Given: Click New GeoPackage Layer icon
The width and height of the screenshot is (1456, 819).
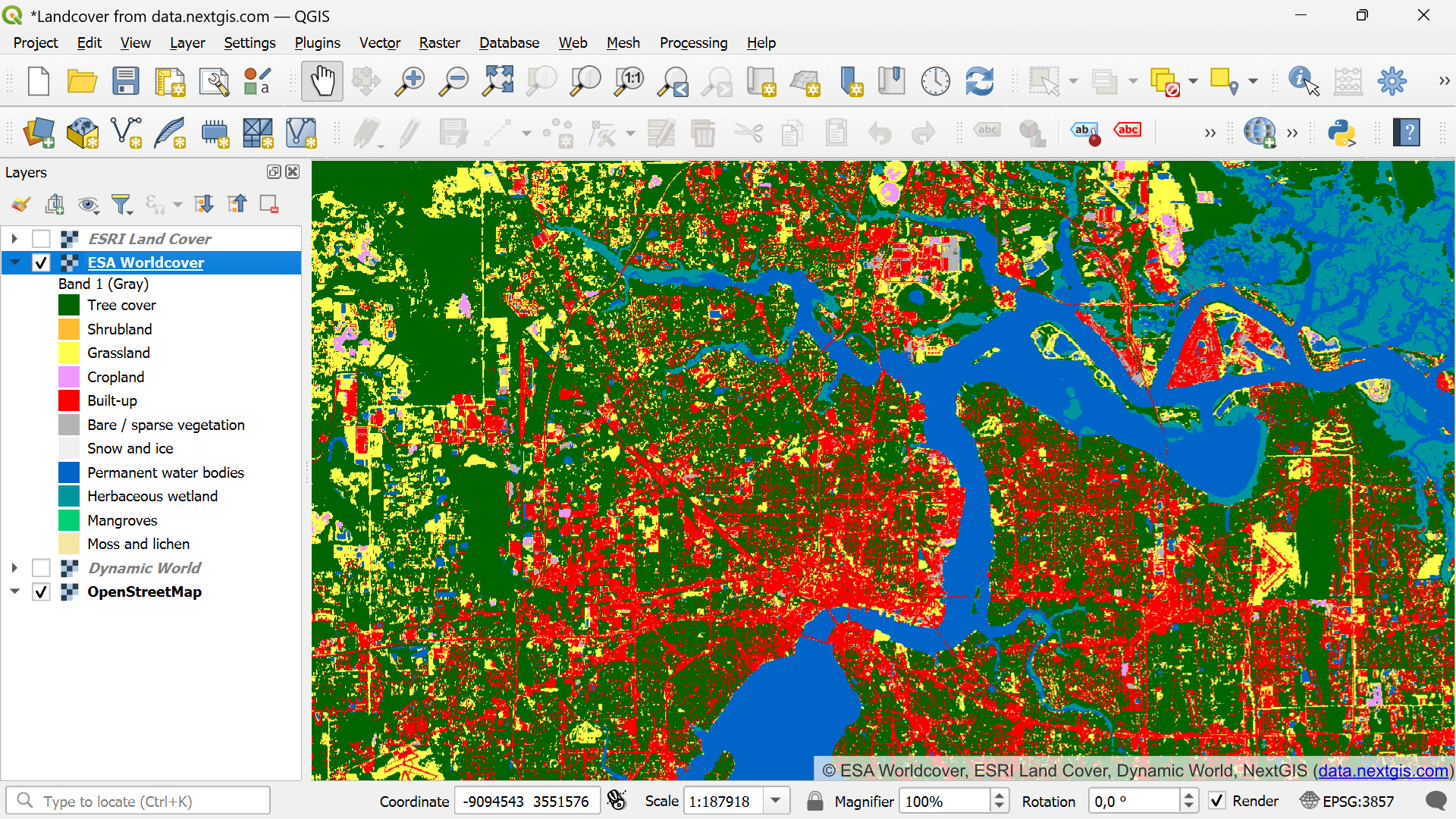Looking at the screenshot, I should coord(83,133).
